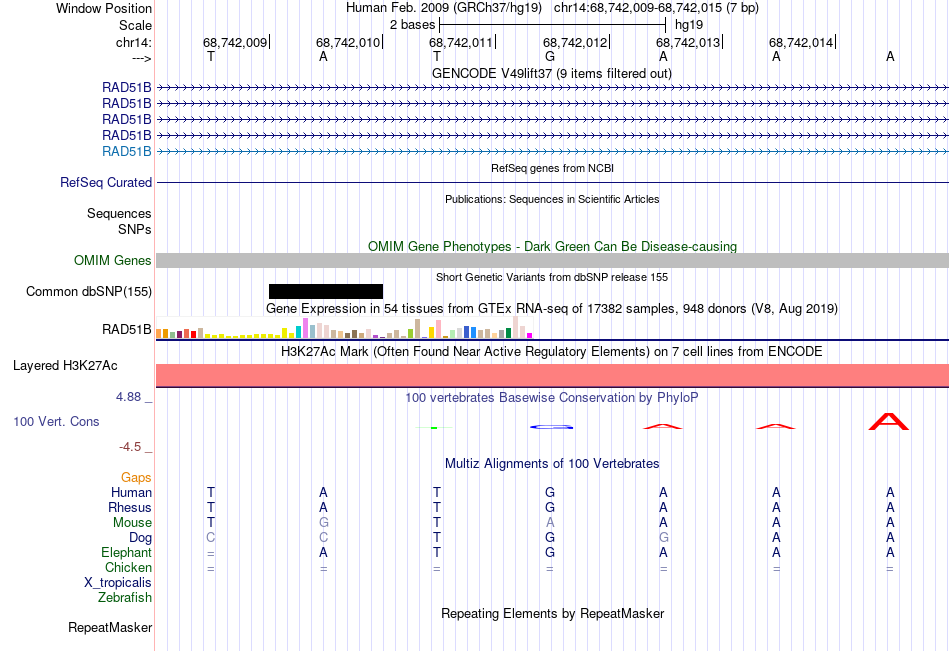This screenshot has width=950, height=651.
Task: Select the Elephant alignment row label
Action: click(x=126, y=552)
